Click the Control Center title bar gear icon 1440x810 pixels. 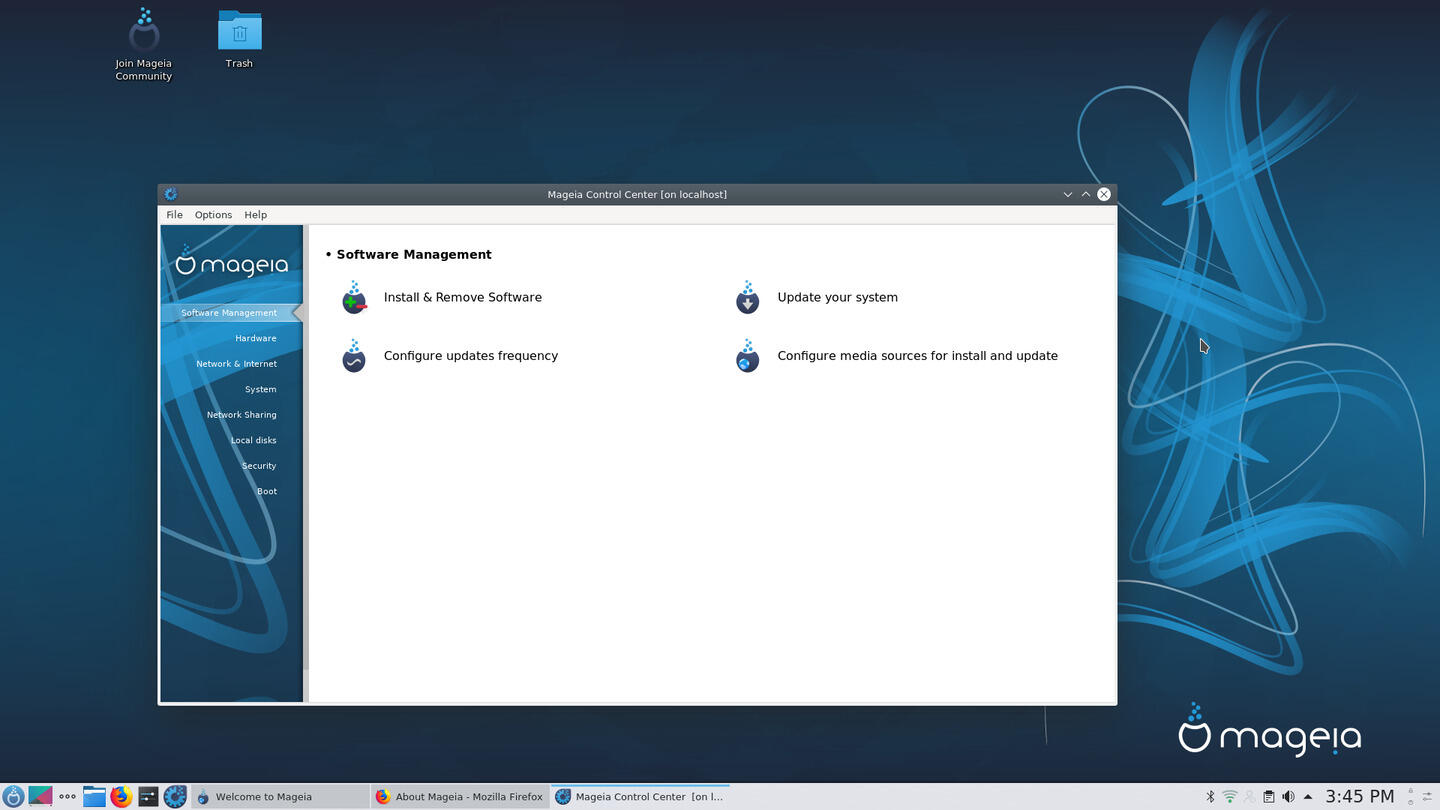[170, 194]
